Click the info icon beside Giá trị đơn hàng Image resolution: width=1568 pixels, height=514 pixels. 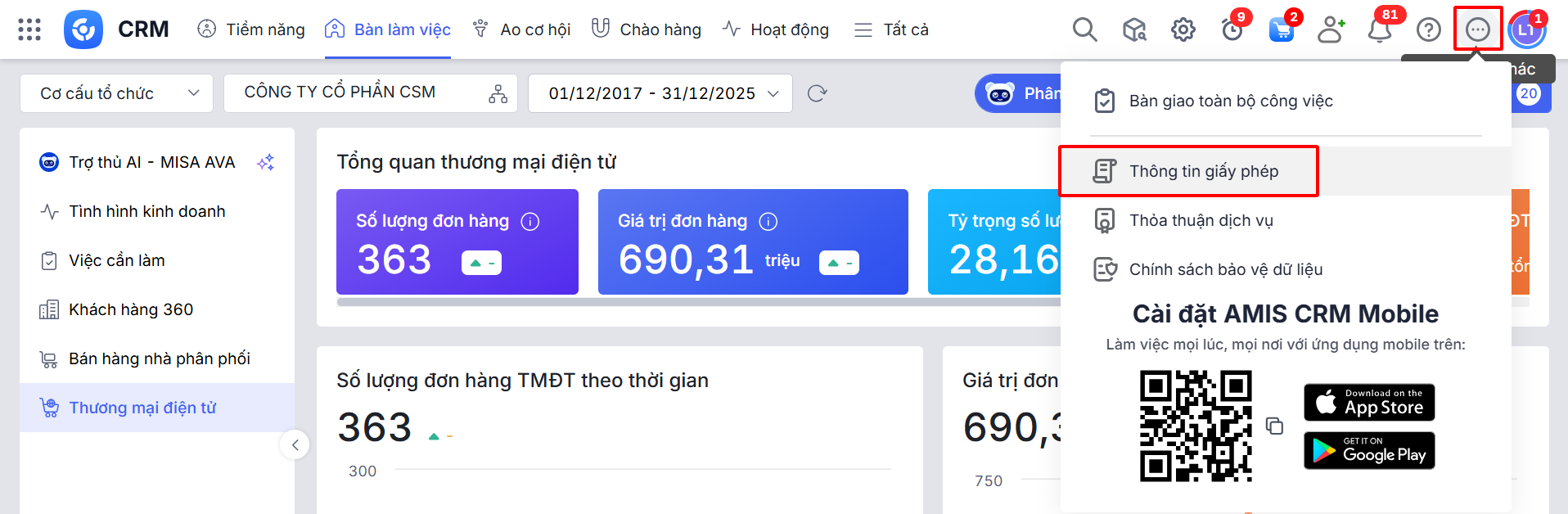click(x=768, y=221)
